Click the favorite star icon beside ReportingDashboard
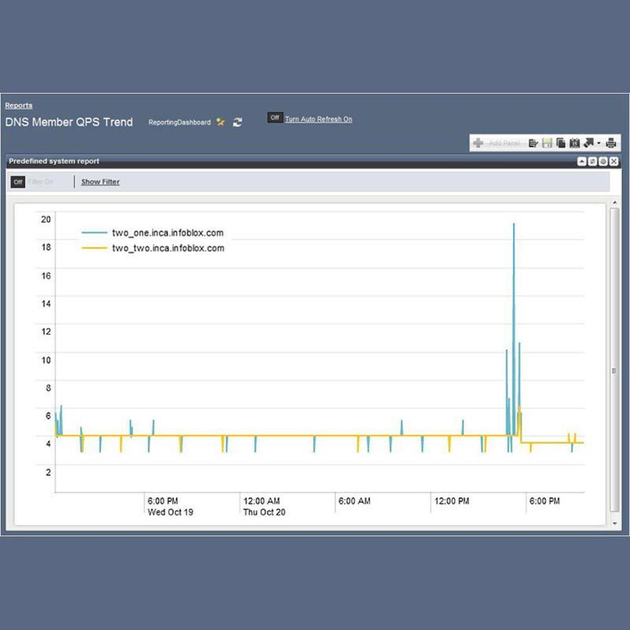Image resolution: width=630 pixels, height=630 pixels. point(220,122)
